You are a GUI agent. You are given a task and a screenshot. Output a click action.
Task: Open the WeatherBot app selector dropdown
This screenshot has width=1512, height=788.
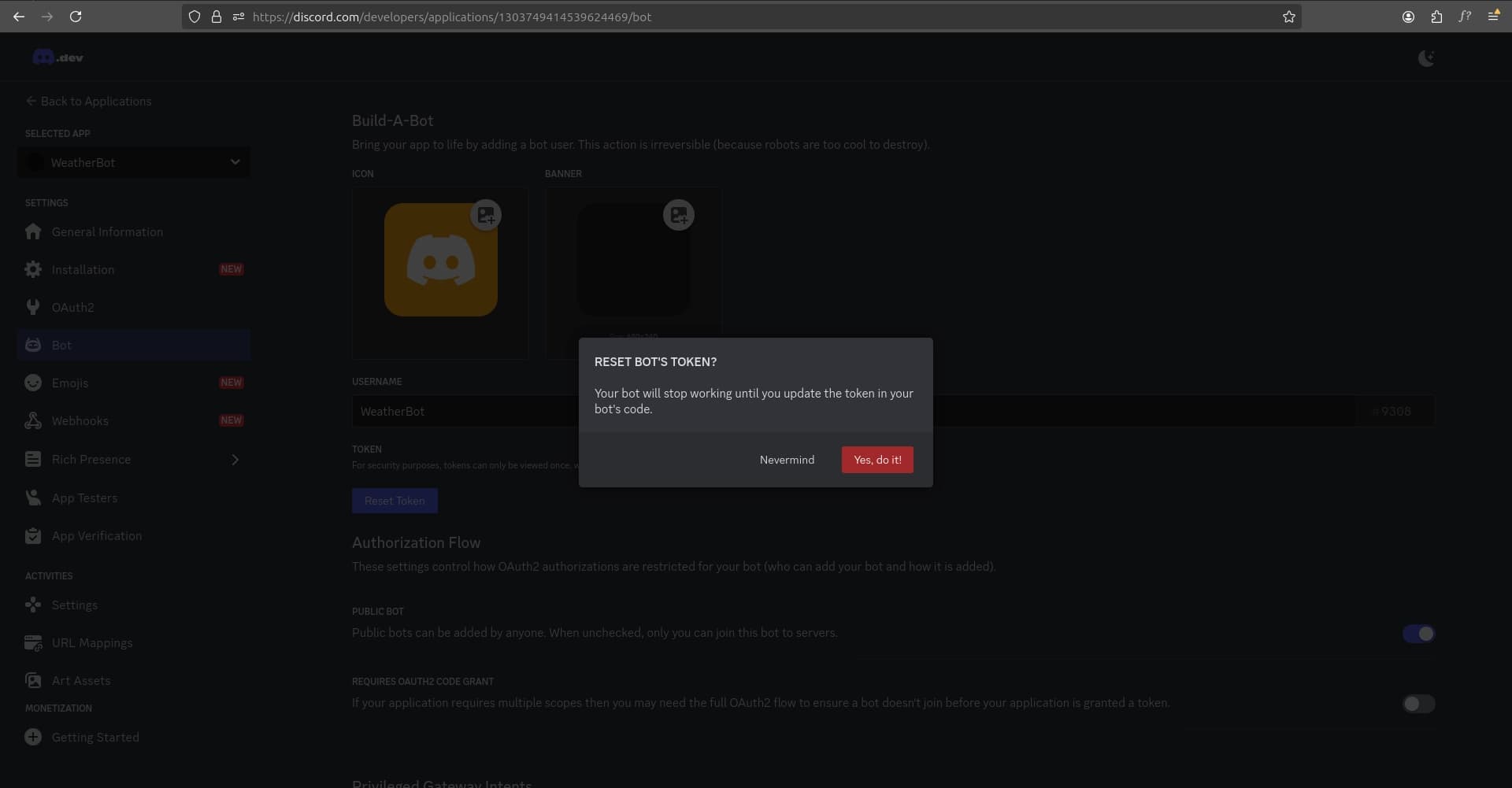pyautogui.click(x=134, y=162)
